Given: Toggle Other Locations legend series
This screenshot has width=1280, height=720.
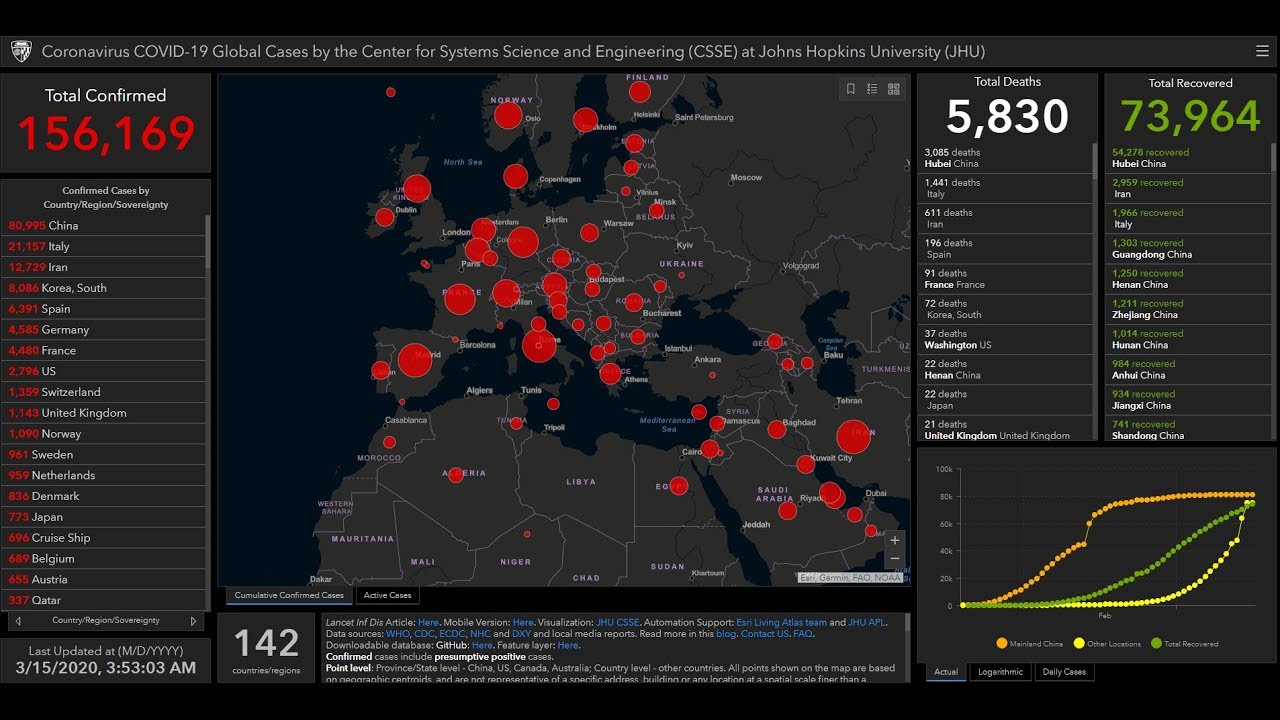Looking at the screenshot, I should 1107,644.
